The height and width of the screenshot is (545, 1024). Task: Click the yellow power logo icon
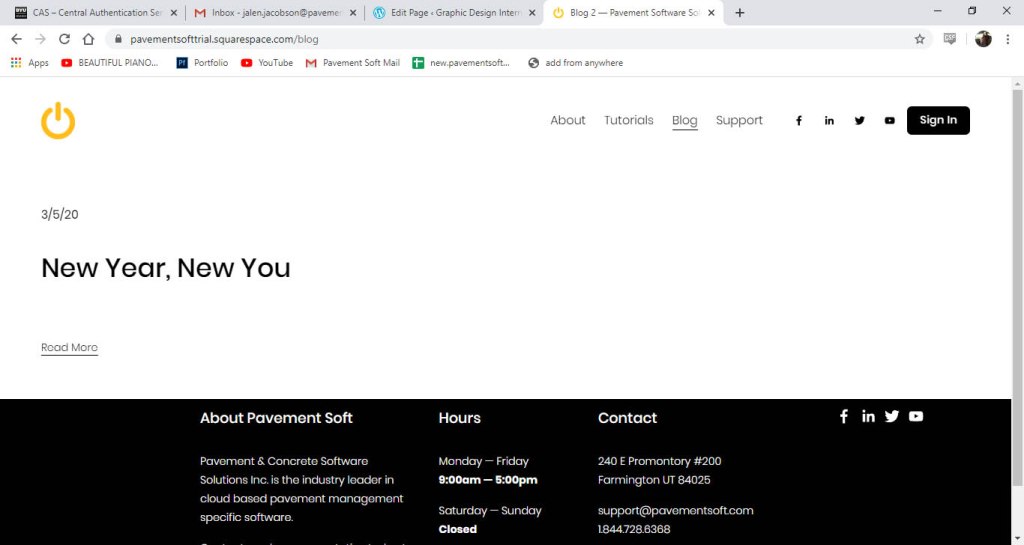click(58, 121)
